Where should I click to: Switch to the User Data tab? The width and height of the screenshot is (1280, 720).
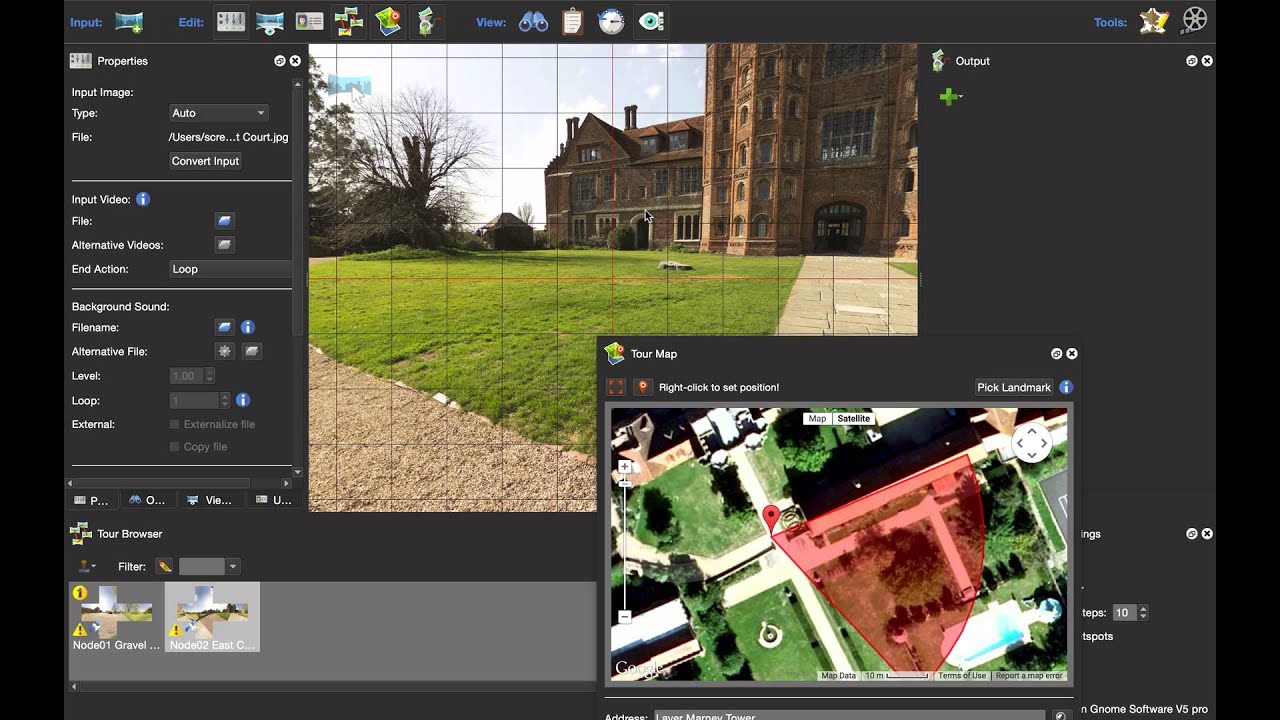274,500
